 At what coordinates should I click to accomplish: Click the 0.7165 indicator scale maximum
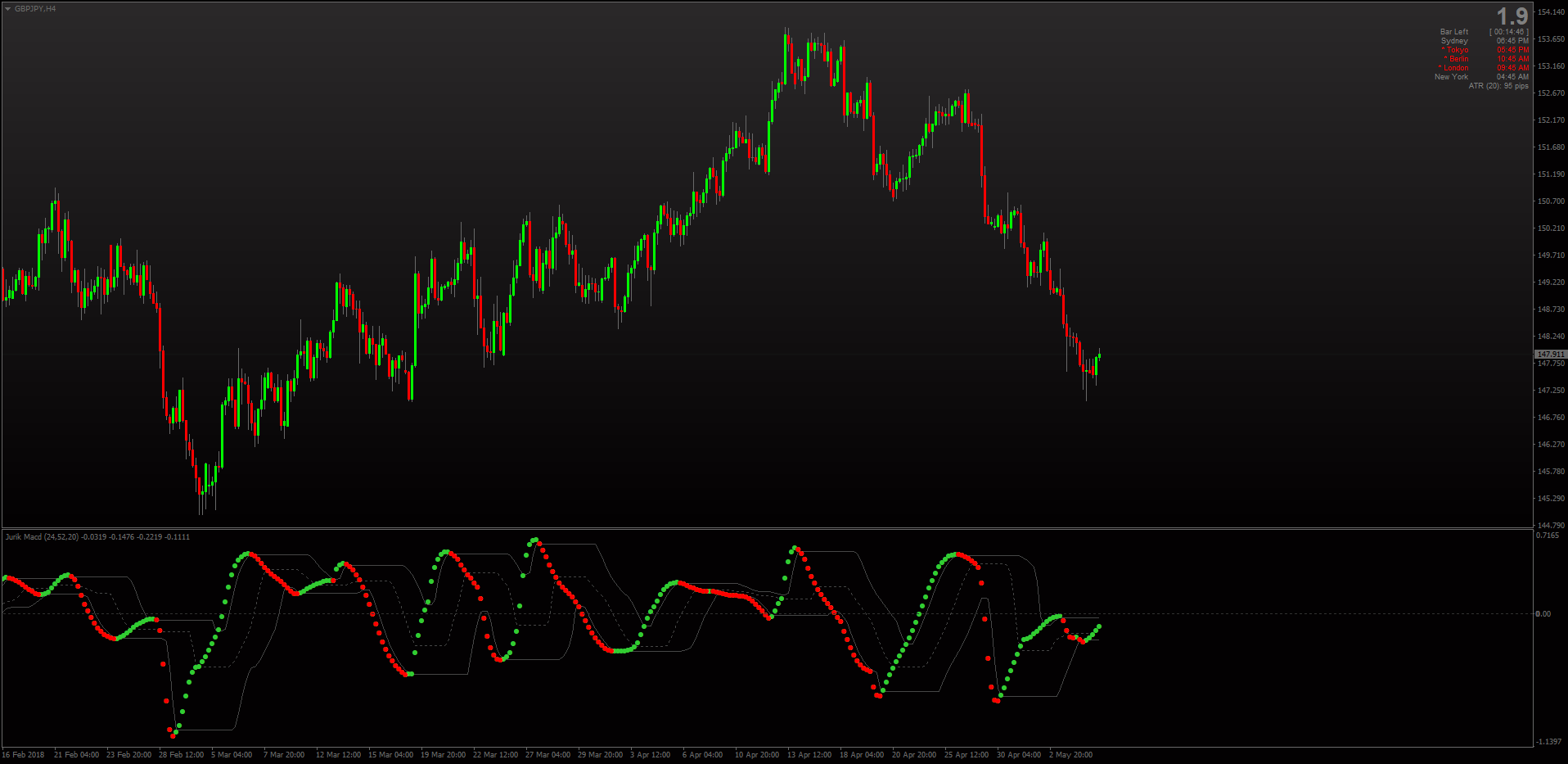1548,536
